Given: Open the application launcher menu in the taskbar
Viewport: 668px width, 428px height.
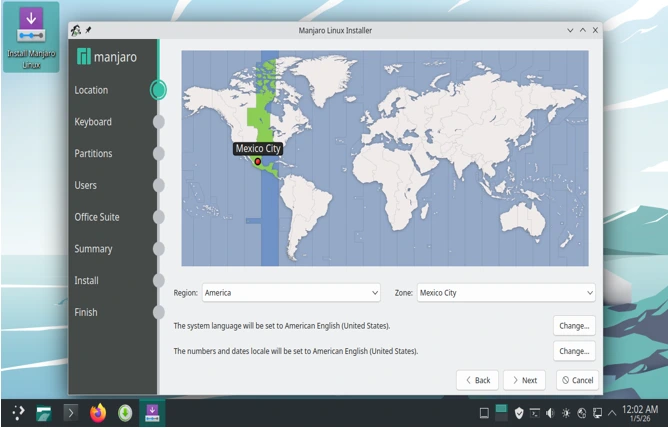Looking at the screenshot, I should pos(18,413).
